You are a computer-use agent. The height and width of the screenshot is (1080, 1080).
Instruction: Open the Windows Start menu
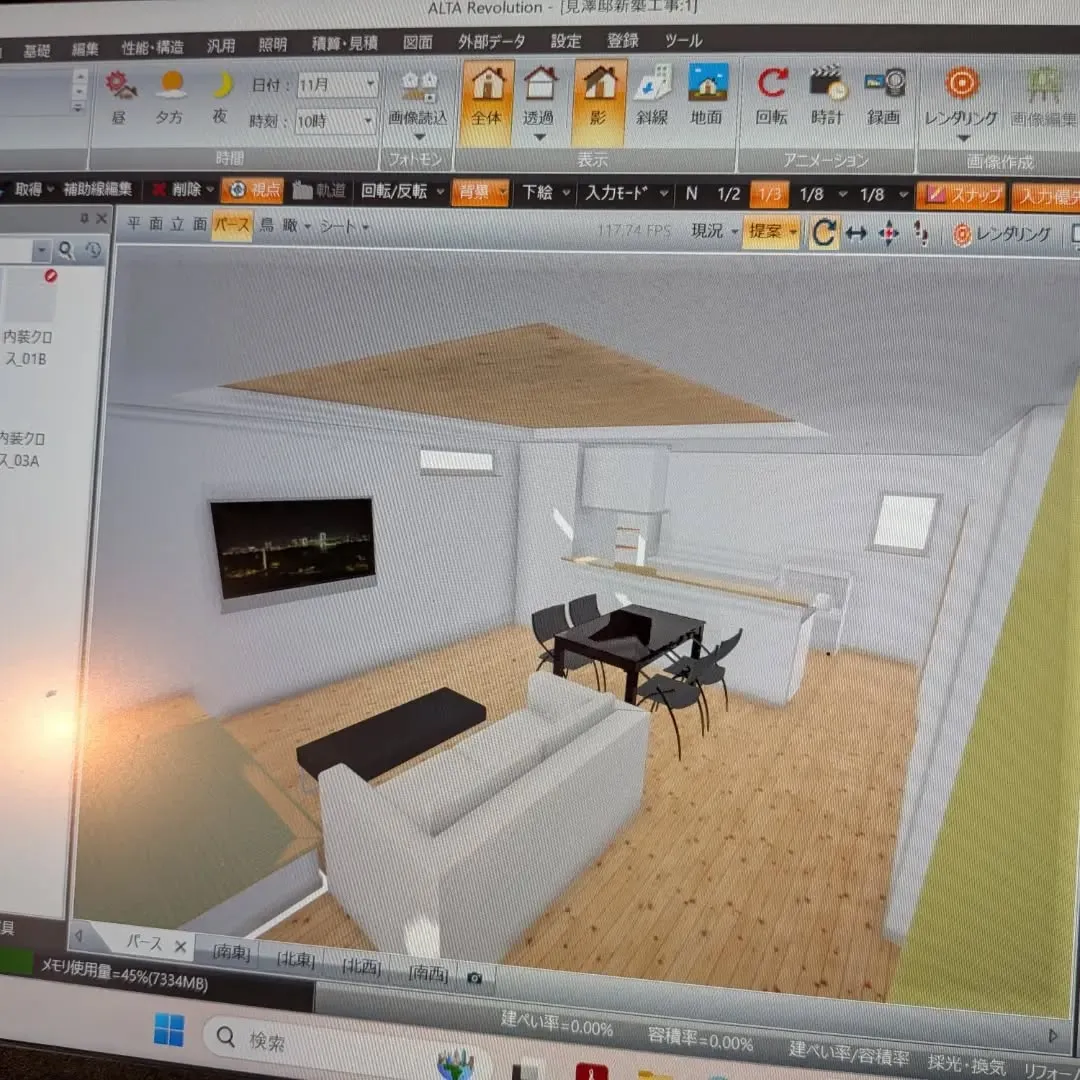[169, 1030]
